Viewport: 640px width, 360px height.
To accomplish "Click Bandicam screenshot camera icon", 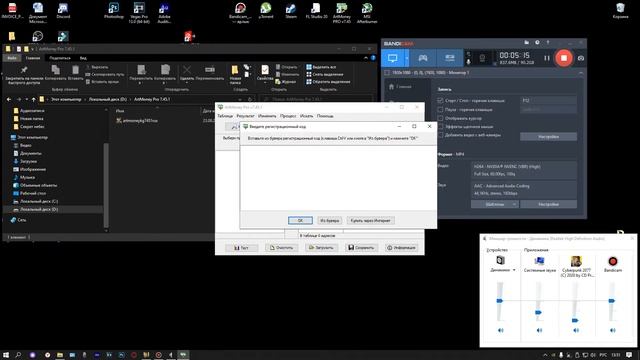I will coord(580,58).
